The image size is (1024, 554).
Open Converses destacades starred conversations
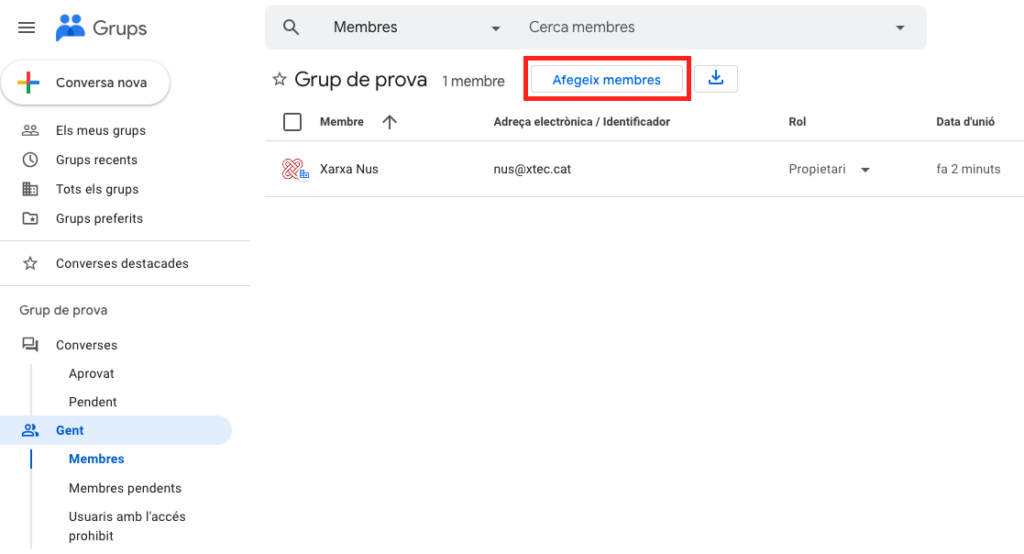[x=121, y=264]
